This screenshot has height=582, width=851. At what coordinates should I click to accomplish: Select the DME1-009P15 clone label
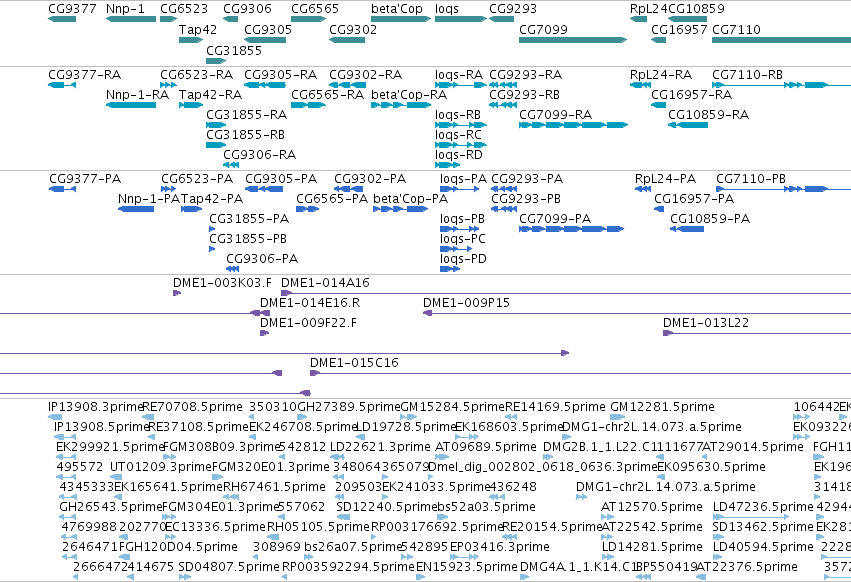(x=466, y=303)
